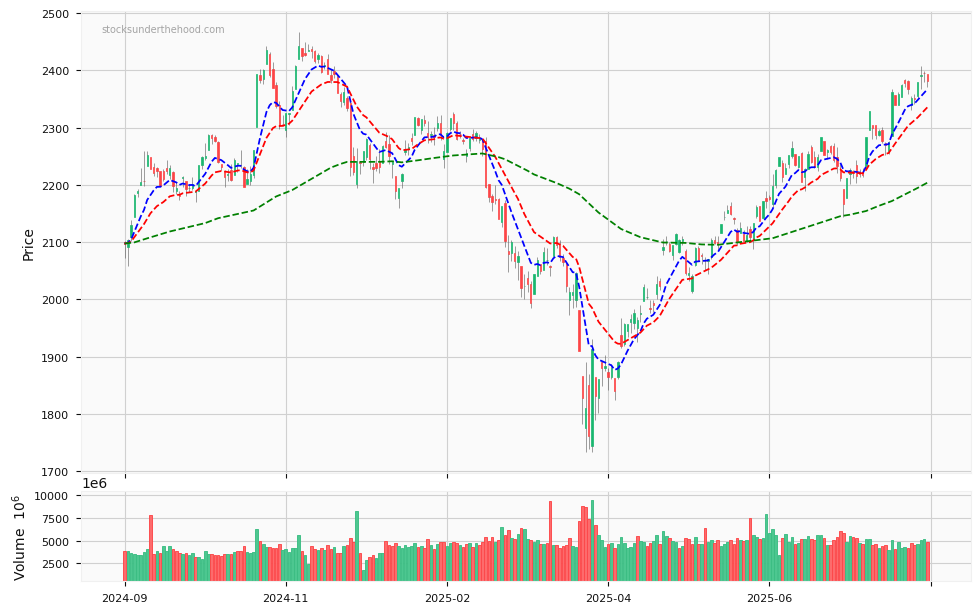Click the 2024-09 date label
This screenshot has height=613, width=980.
pyautogui.click(x=125, y=598)
